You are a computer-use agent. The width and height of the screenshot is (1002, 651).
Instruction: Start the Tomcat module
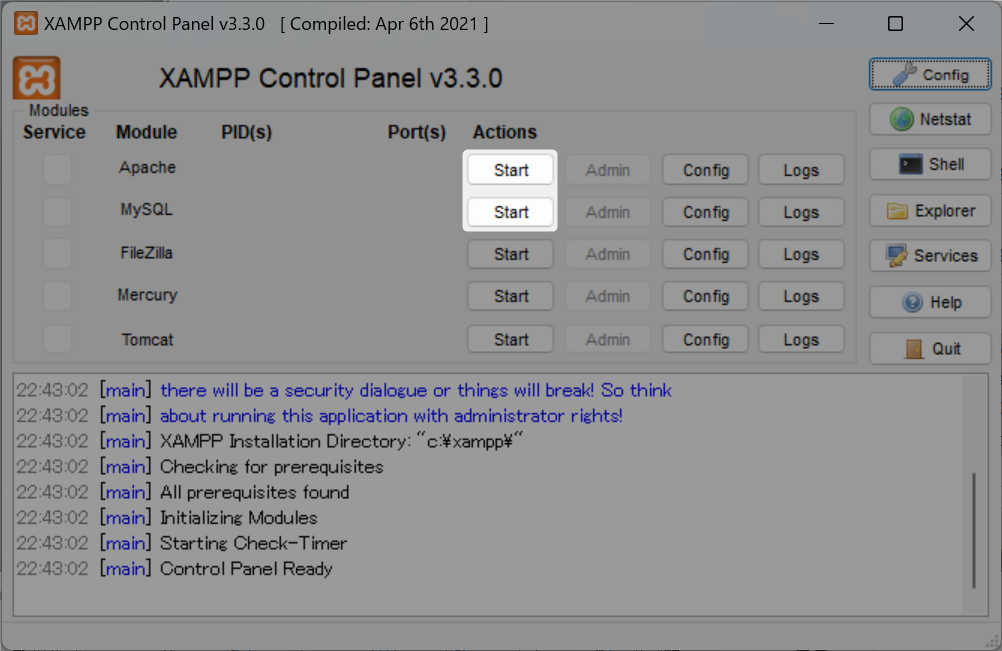pyautogui.click(x=511, y=339)
